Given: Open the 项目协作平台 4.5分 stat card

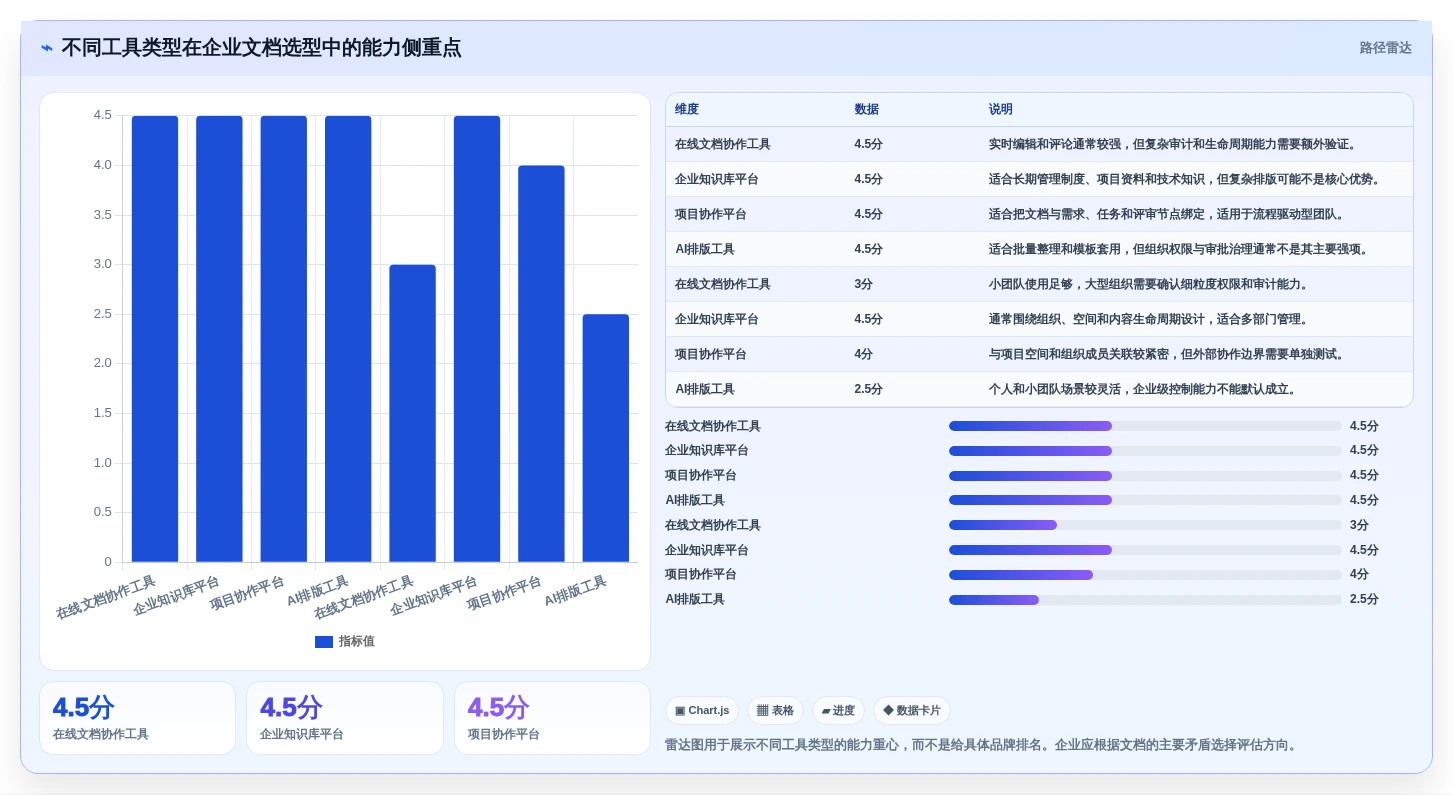Looking at the screenshot, I should [x=552, y=718].
